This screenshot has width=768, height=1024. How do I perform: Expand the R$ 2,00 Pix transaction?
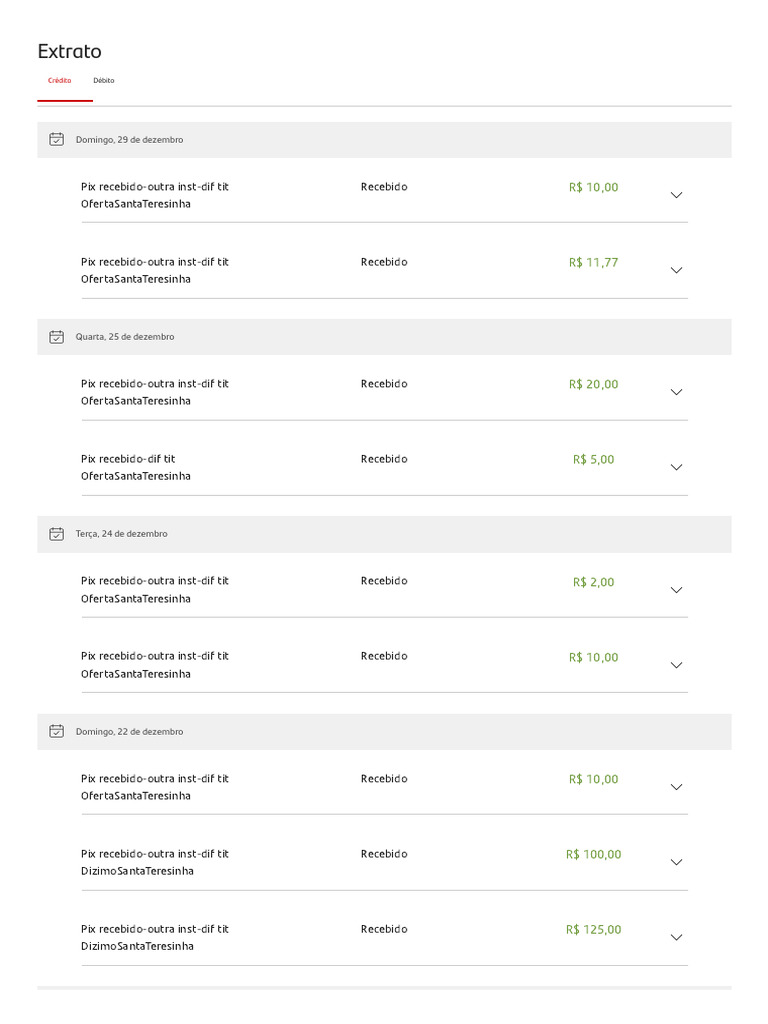point(676,590)
